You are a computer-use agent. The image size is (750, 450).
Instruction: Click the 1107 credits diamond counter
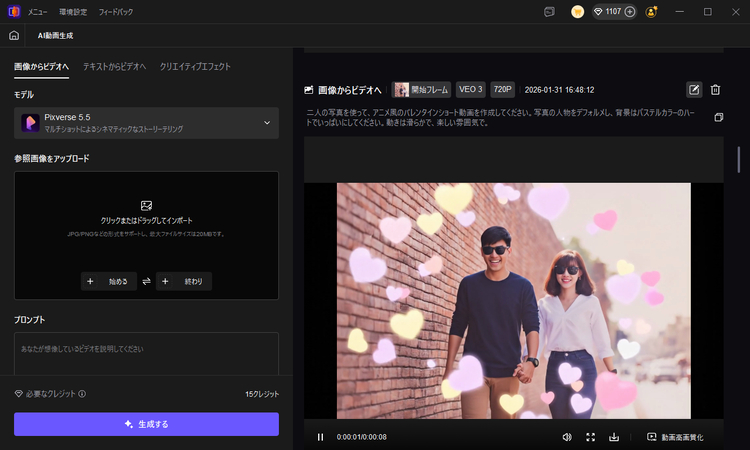click(607, 11)
